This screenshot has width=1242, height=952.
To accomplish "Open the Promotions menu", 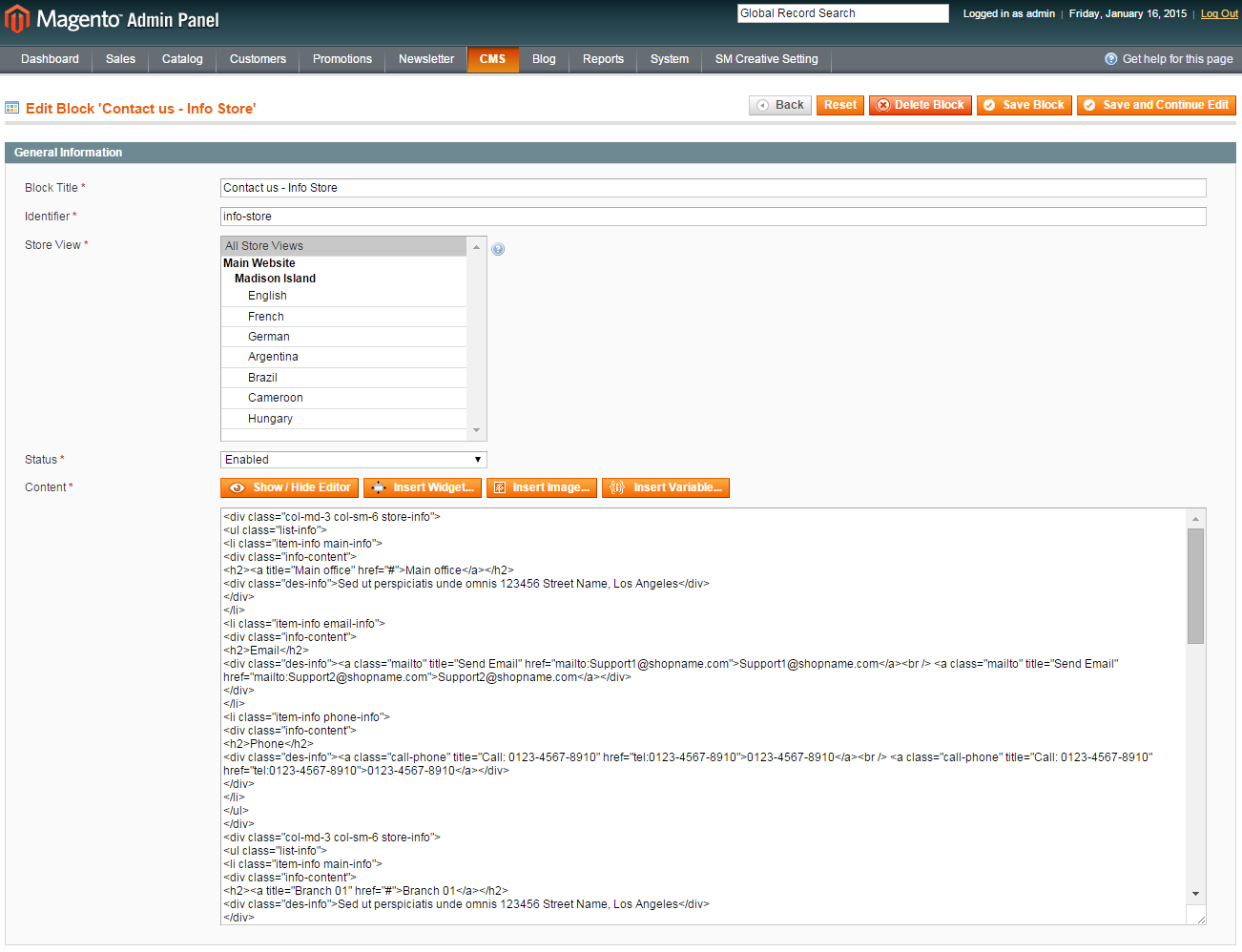I will pyautogui.click(x=342, y=59).
